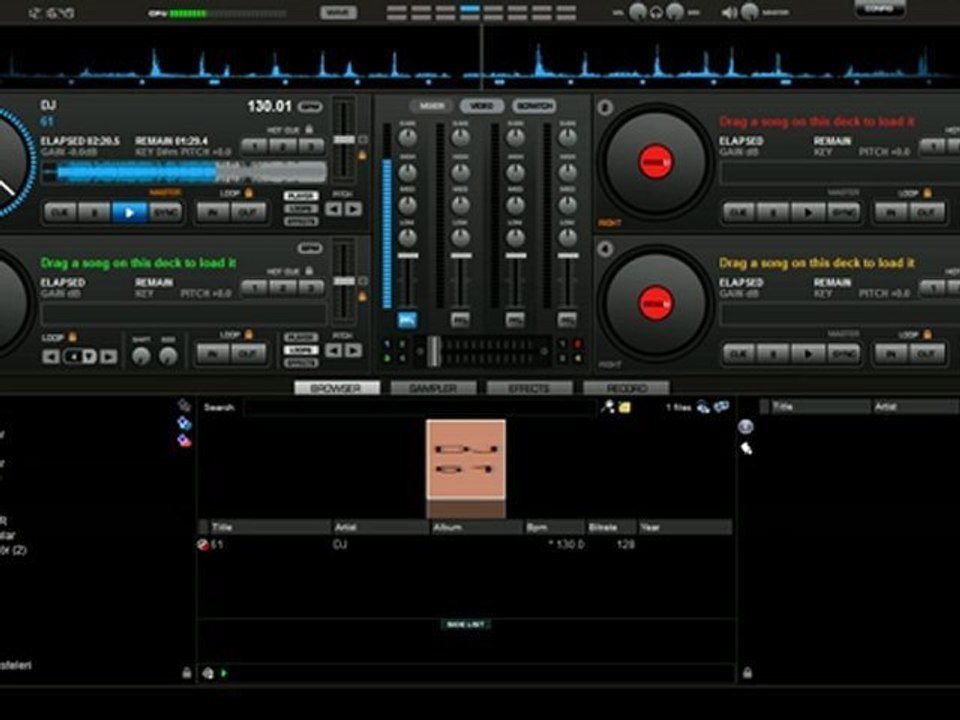Click the search options icon next to search box
Viewport: 960px width, 720px height.
607,407
